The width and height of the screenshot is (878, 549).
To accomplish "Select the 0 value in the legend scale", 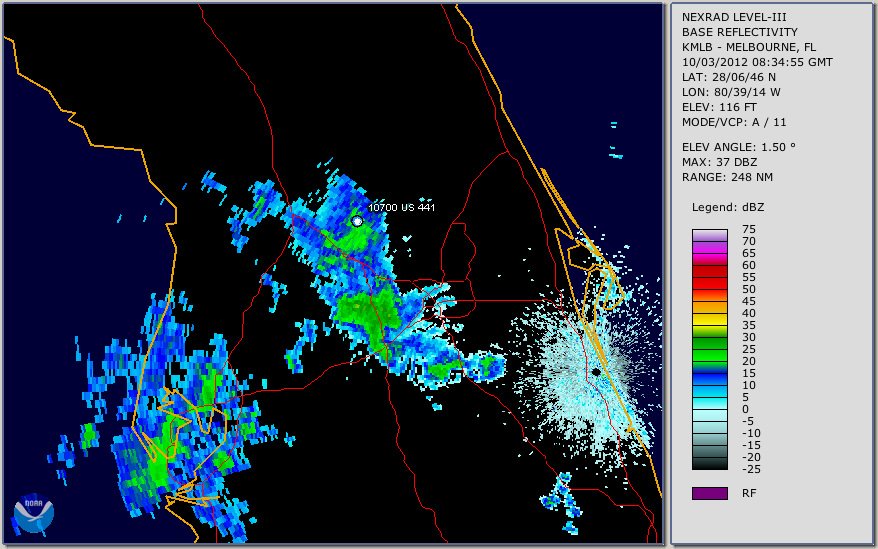I will coord(745,410).
